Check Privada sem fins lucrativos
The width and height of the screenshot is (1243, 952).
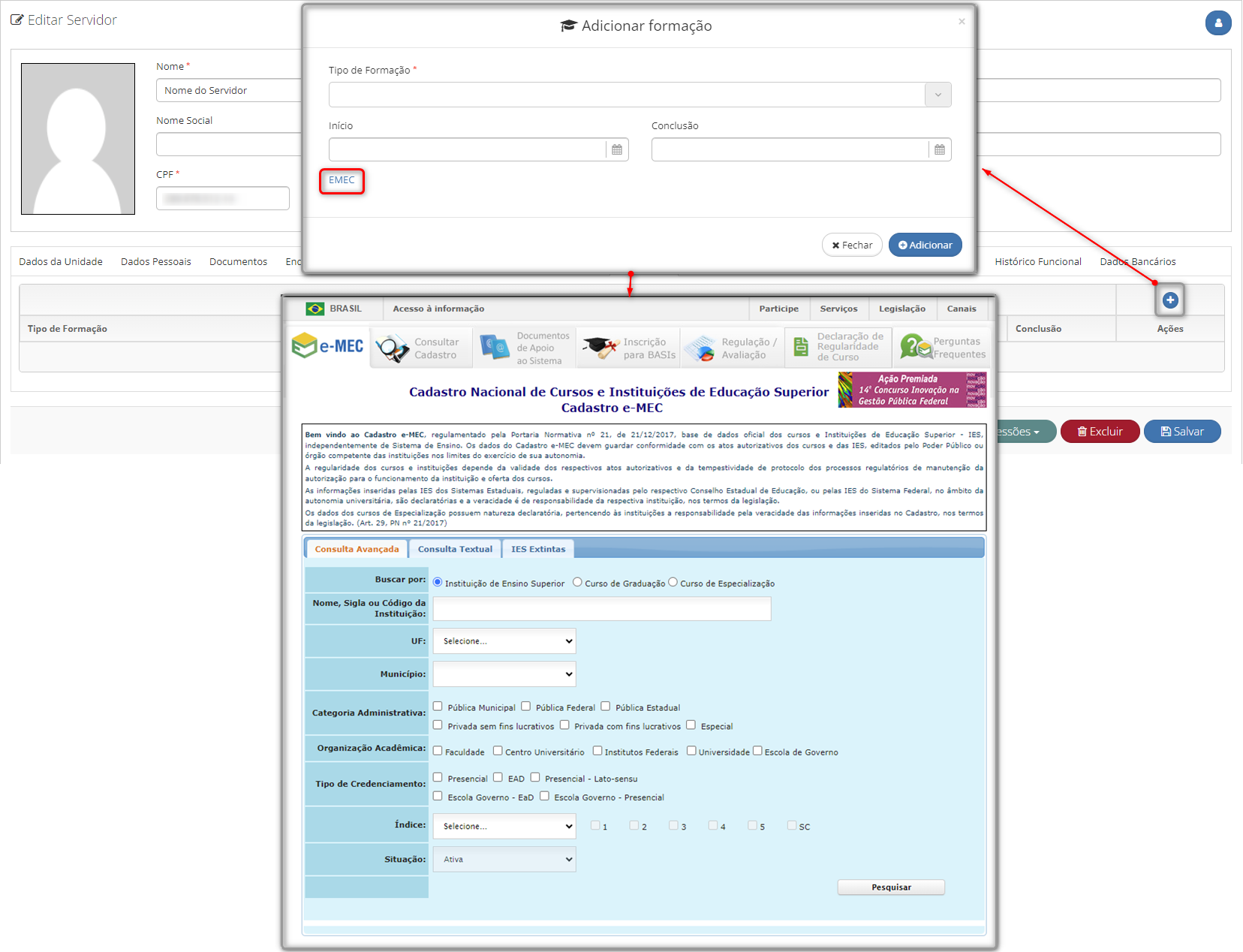(438, 725)
